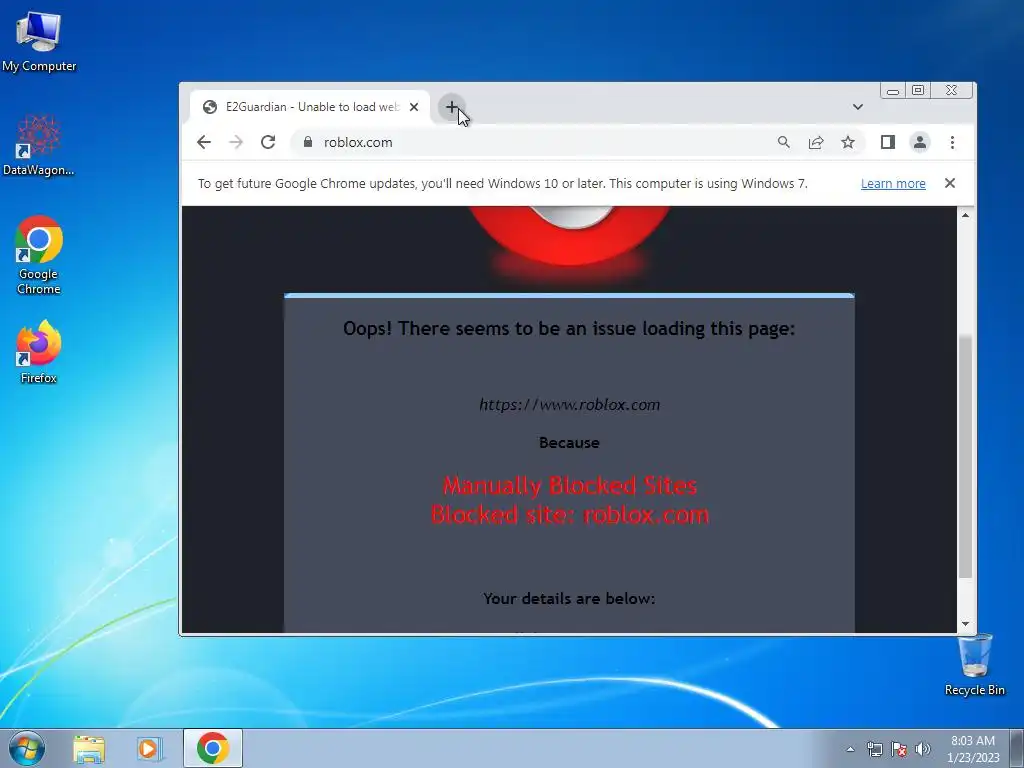Click 'Blocked site: roblox.com' text
1024x768 pixels.
(x=569, y=515)
